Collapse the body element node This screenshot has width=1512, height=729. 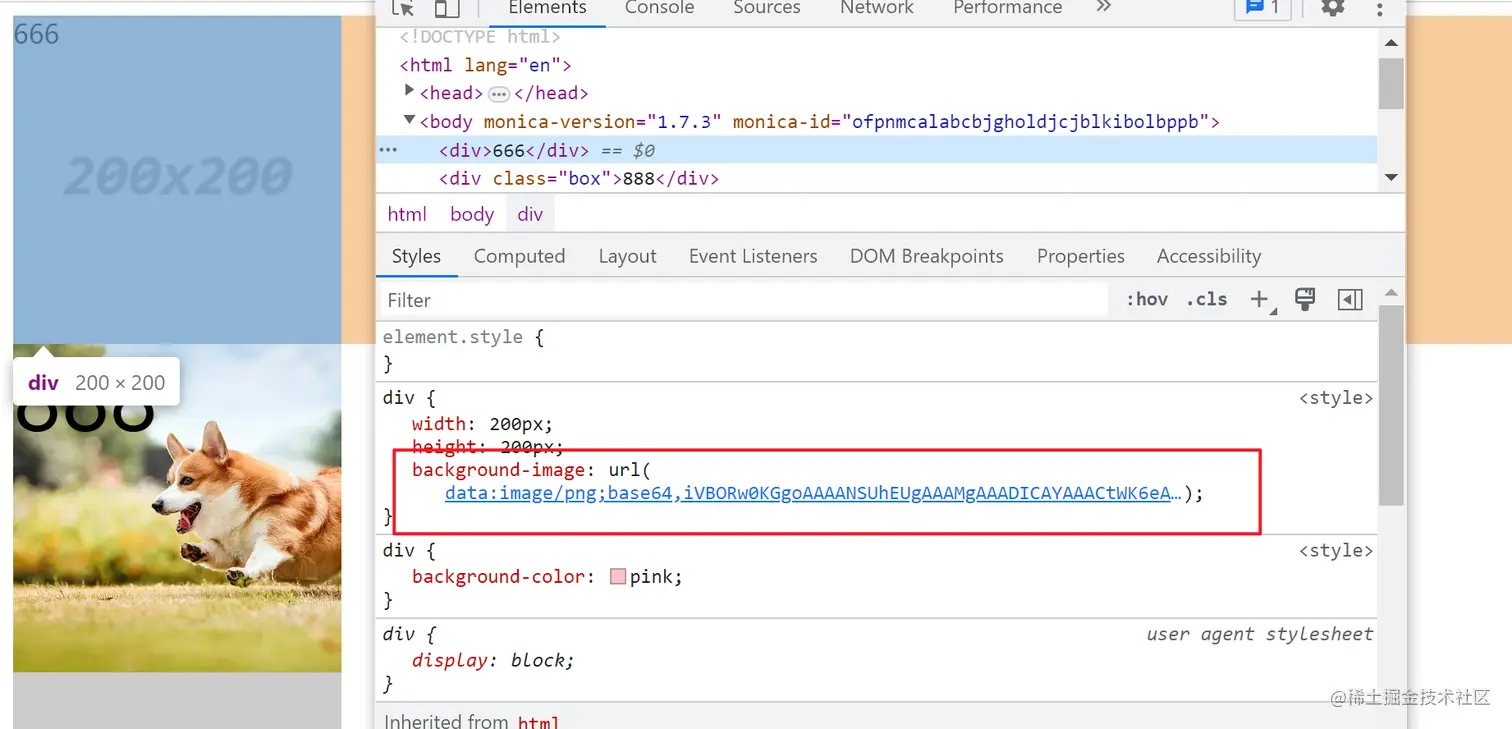pyautogui.click(x=409, y=120)
